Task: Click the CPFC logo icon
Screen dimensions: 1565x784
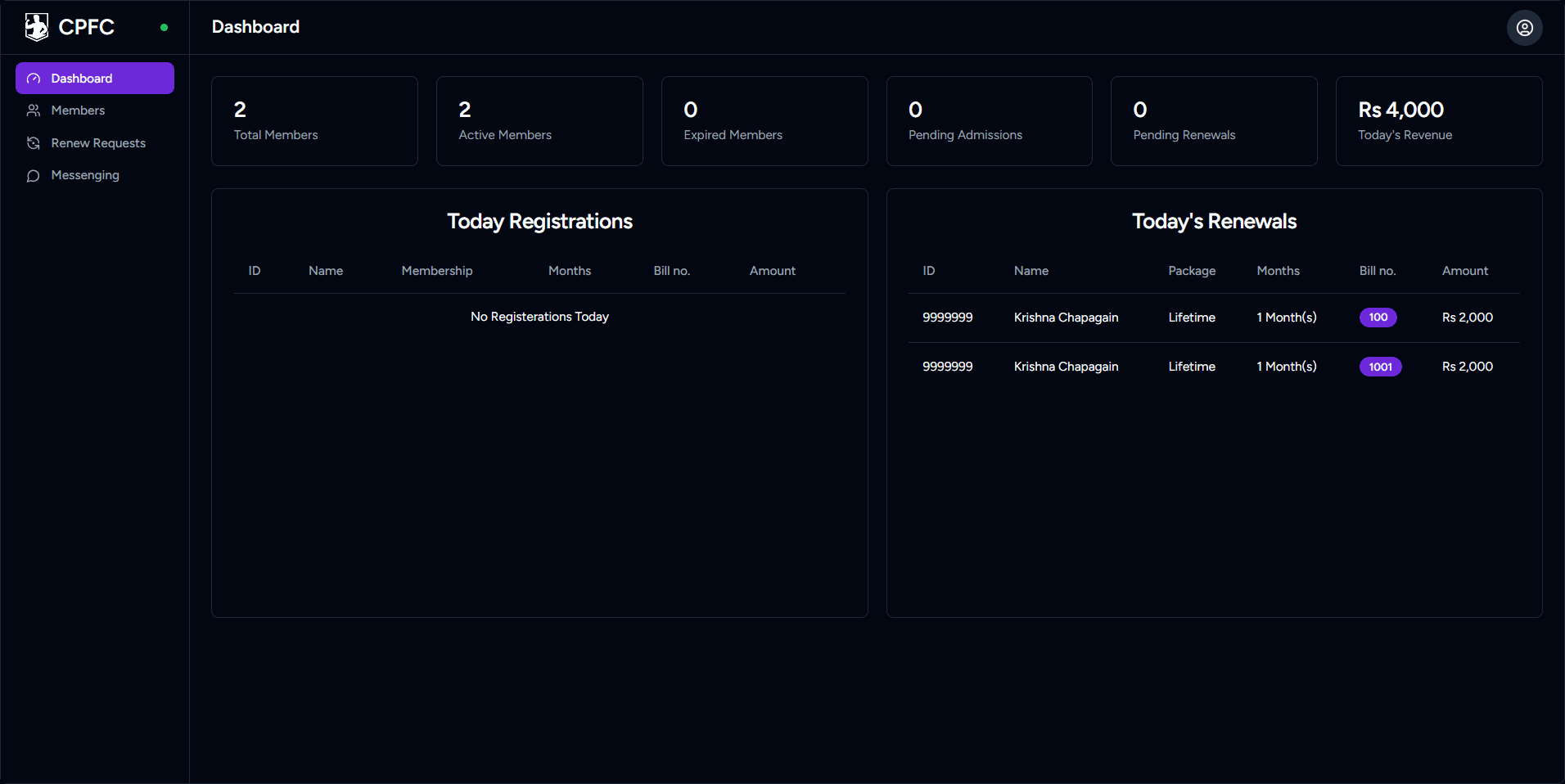Action: coord(37,27)
